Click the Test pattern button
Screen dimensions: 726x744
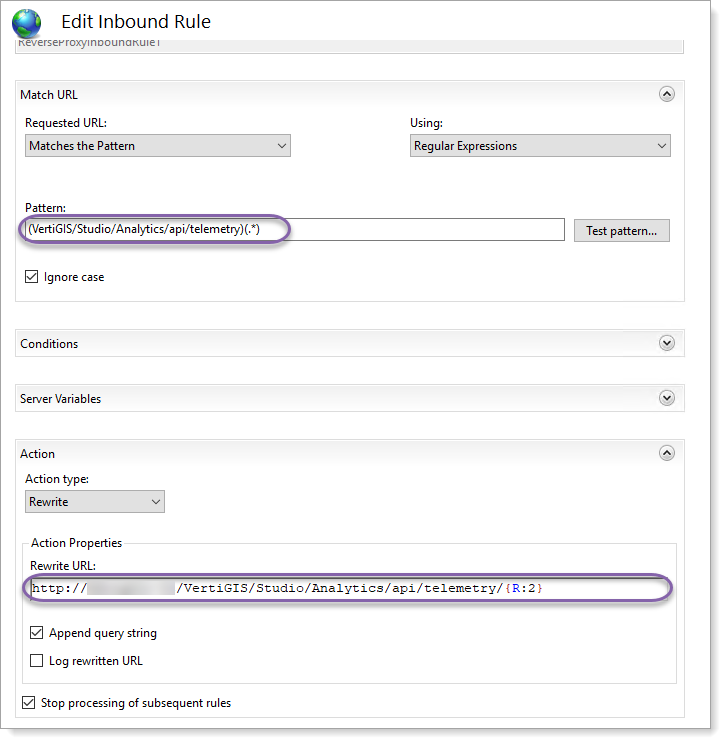coord(622,231)
